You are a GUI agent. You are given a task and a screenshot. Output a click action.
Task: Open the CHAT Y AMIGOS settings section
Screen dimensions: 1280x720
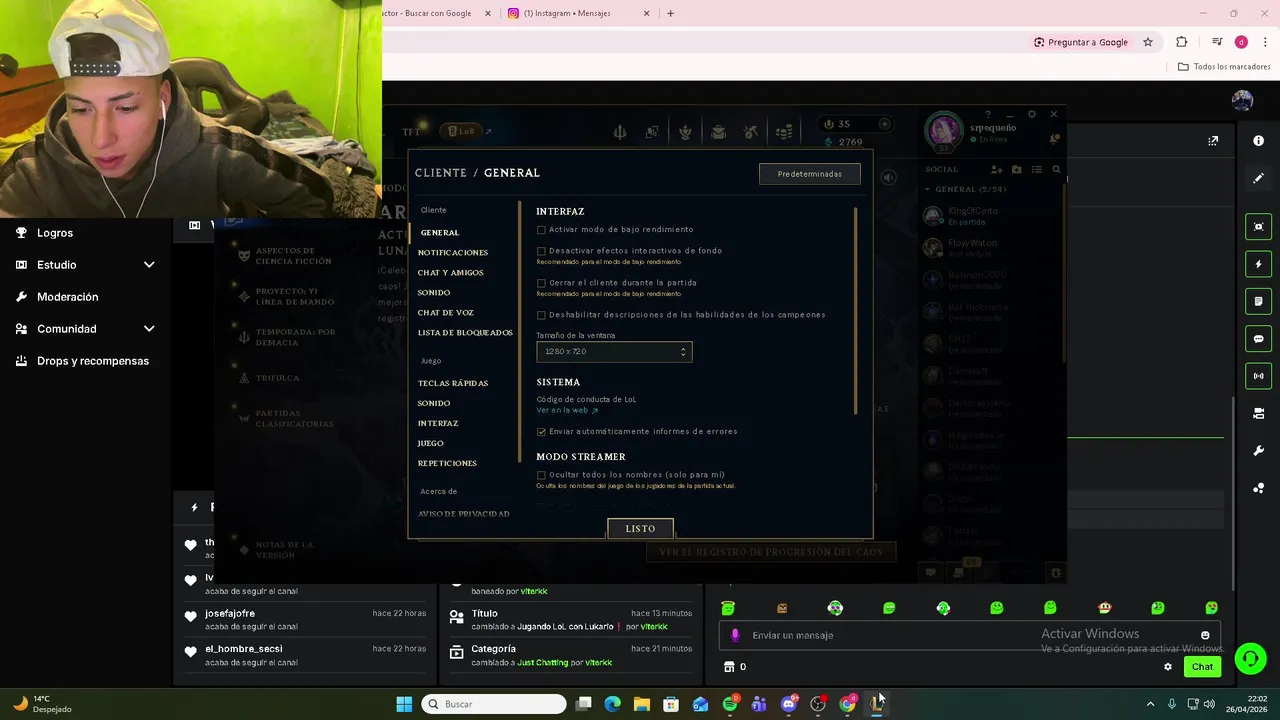click(450, 273)
